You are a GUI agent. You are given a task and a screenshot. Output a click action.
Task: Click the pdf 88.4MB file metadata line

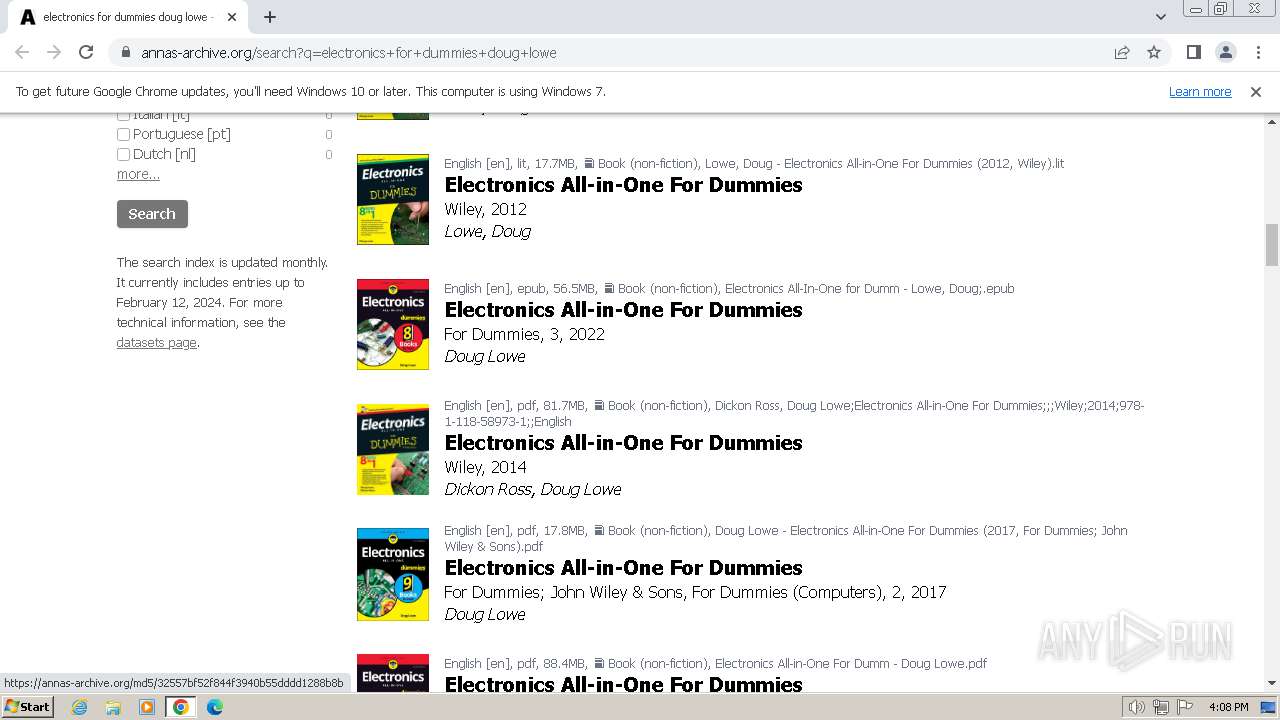coord(715,663)
